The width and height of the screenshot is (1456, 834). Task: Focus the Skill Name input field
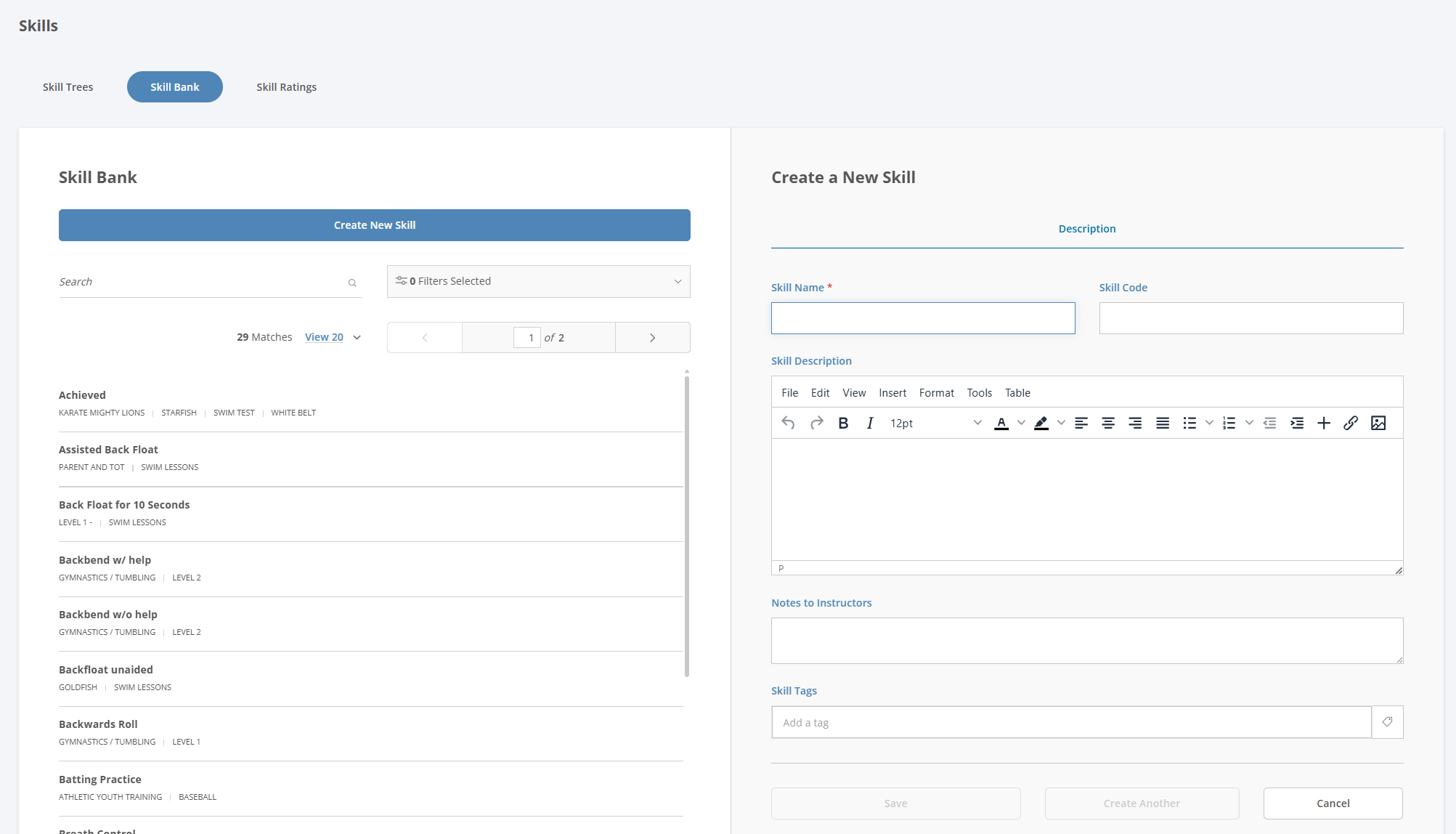(923, 318)
